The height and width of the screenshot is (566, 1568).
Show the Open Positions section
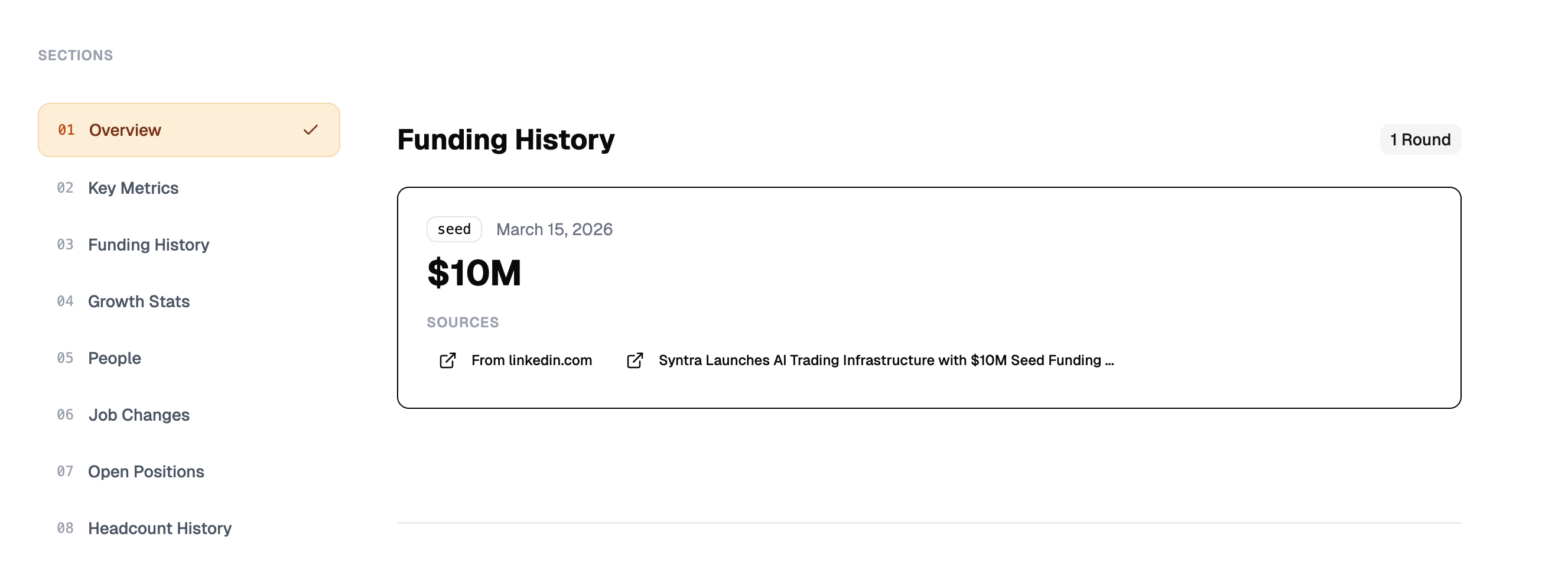click(146, 471)
